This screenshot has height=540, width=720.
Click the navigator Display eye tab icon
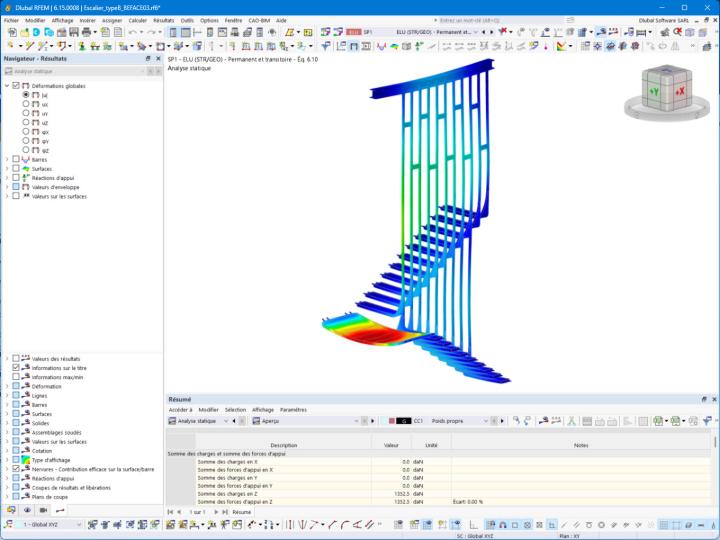coord(28,510)
